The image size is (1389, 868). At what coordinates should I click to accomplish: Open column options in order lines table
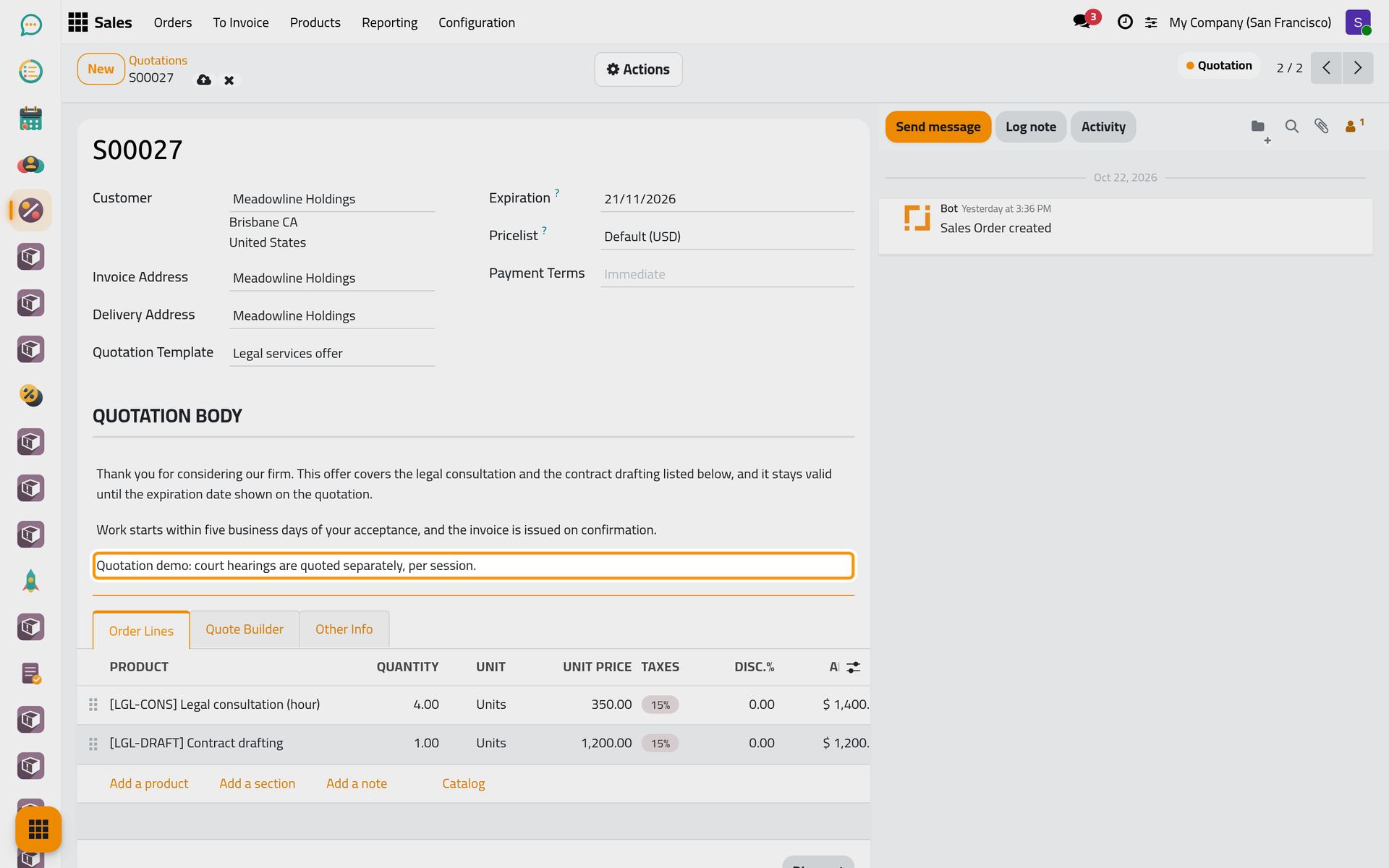854,667
